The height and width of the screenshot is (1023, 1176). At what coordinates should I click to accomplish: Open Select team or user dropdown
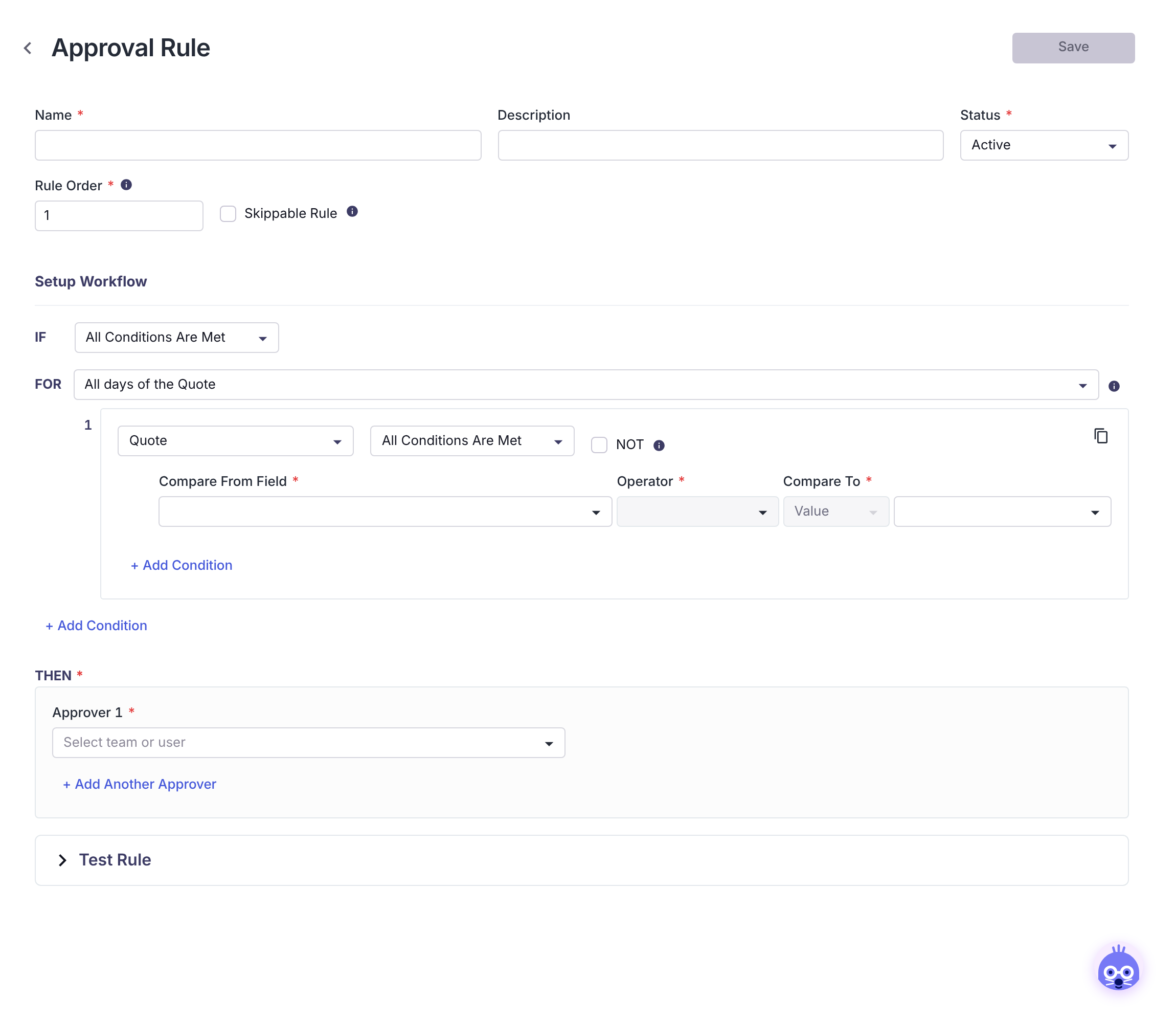coord(309,743)
